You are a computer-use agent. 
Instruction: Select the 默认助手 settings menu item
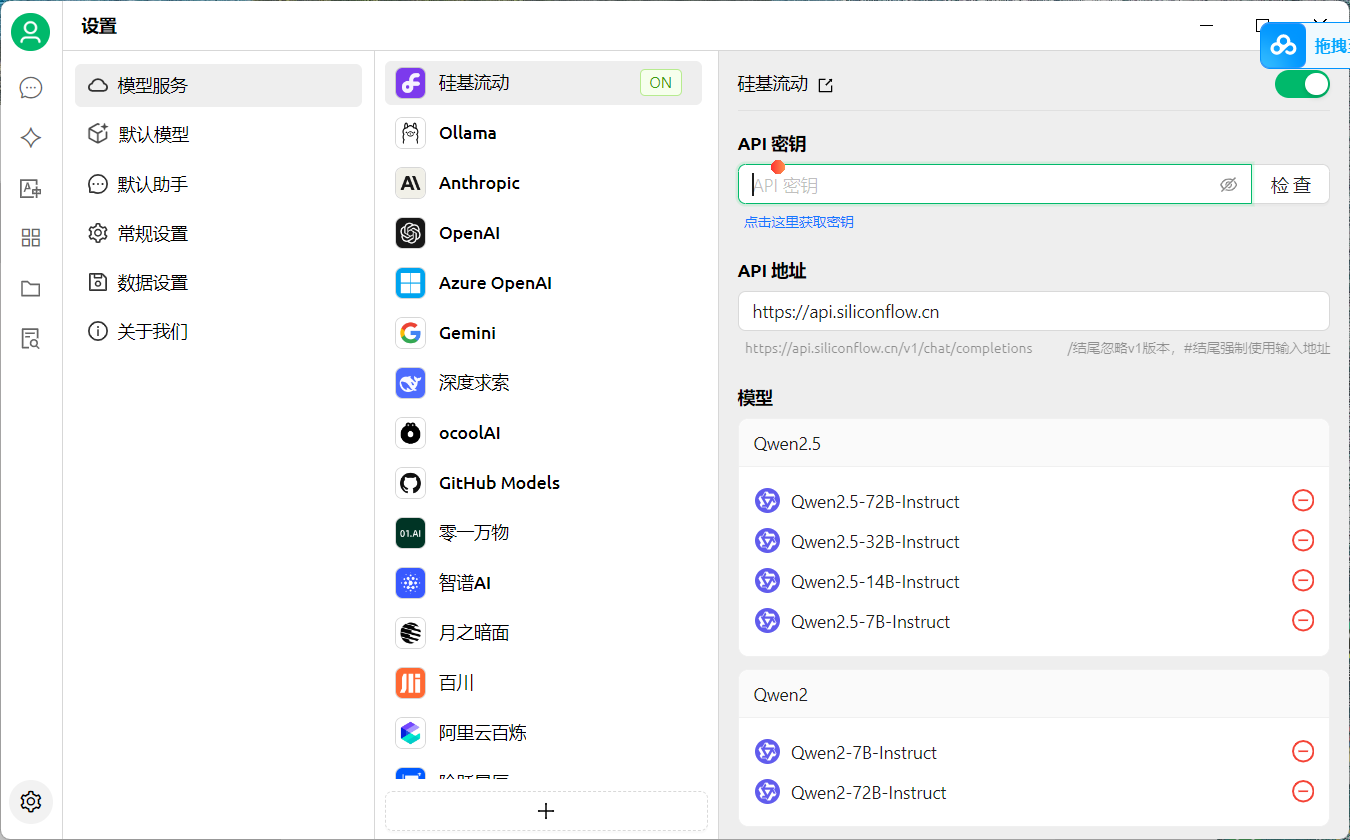coord(218,184)
